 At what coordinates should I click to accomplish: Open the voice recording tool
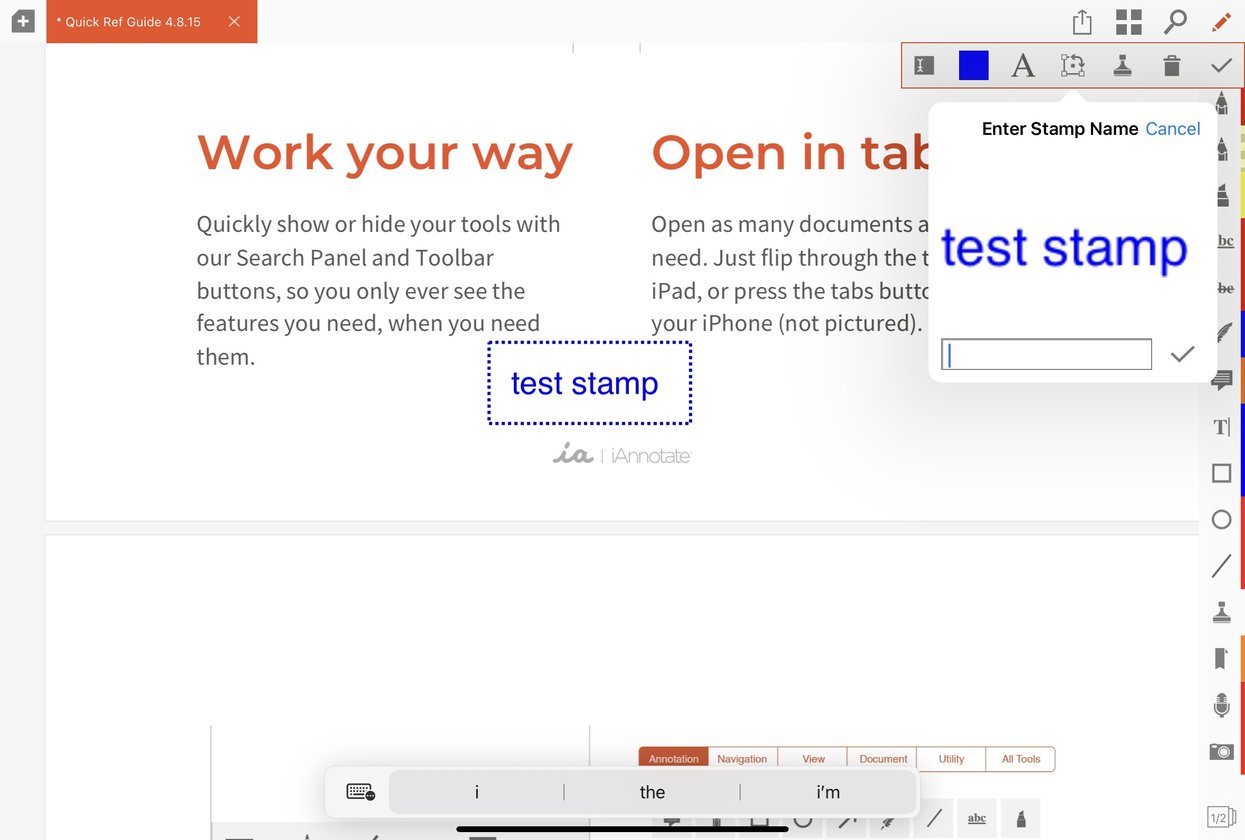tap(1221, 704)
